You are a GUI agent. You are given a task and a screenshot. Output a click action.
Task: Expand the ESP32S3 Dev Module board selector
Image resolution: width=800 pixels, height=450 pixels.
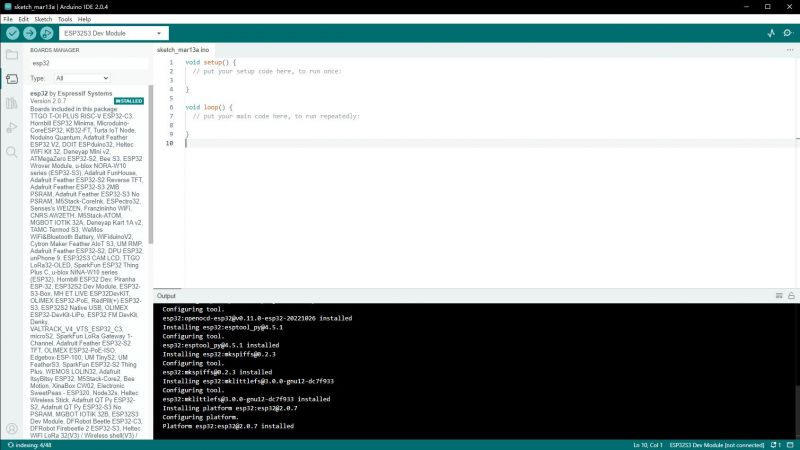click(107, 33)
